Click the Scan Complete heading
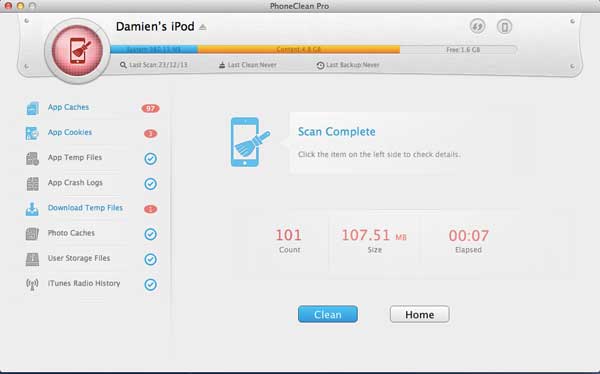This screenshot has width=600, height=374. tap(337, 132)
